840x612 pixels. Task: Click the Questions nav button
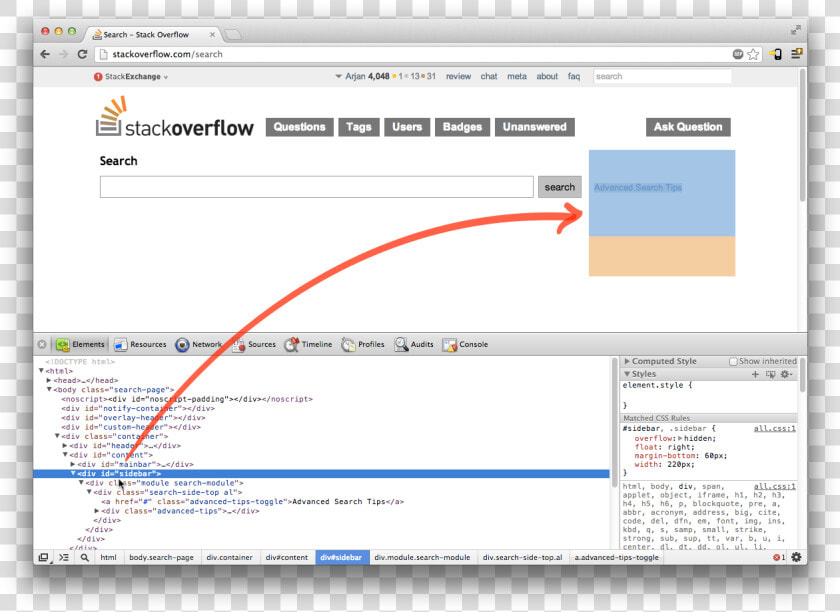(x=299, y=127)
